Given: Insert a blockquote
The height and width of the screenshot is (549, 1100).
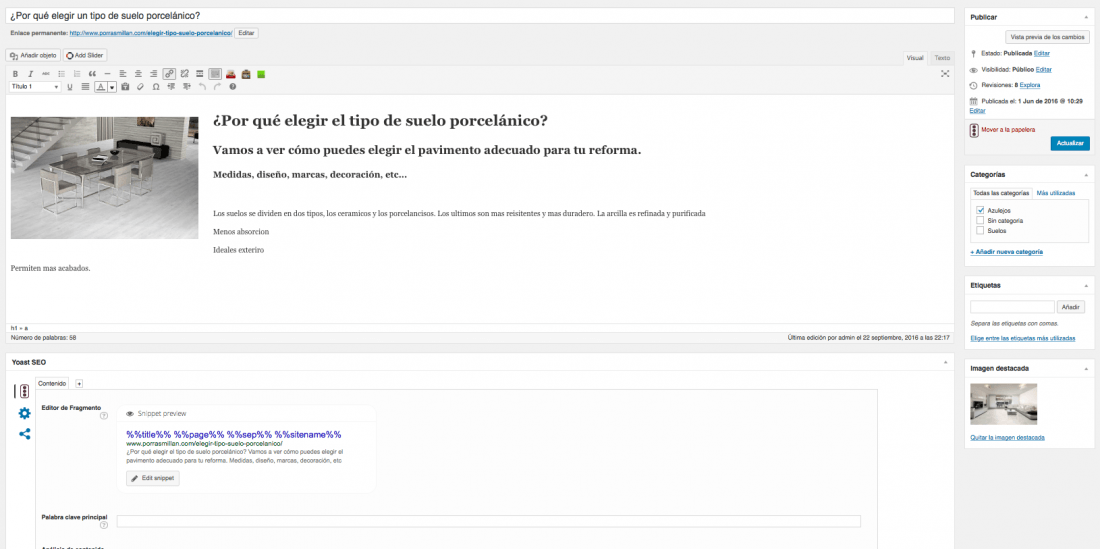Looking at the screenshot, I should (92, 74).
